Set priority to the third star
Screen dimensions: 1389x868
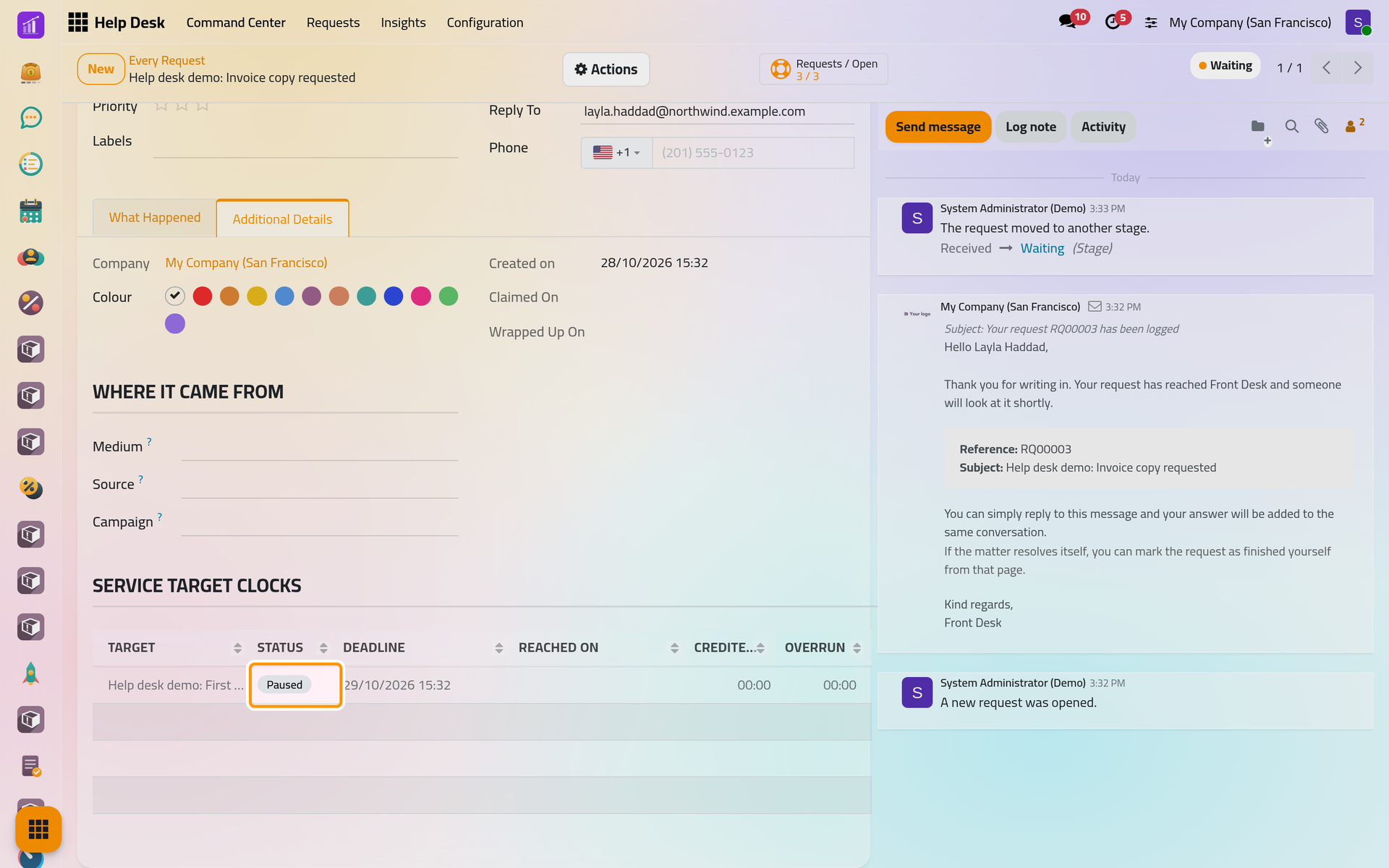pyautogui.click(x=203, y=106)
